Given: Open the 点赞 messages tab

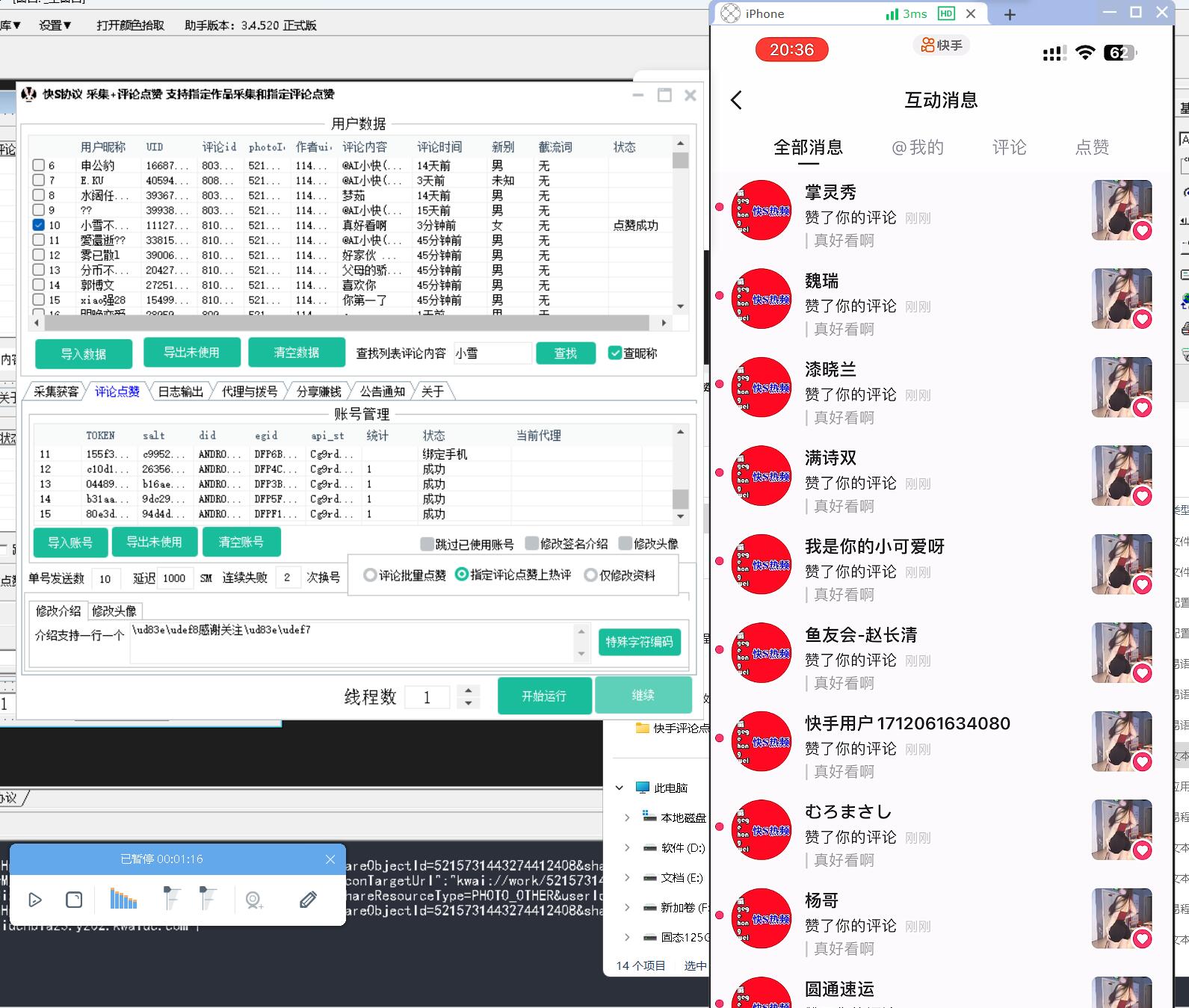Looking at the screenshot, I should coord(1092,147).
